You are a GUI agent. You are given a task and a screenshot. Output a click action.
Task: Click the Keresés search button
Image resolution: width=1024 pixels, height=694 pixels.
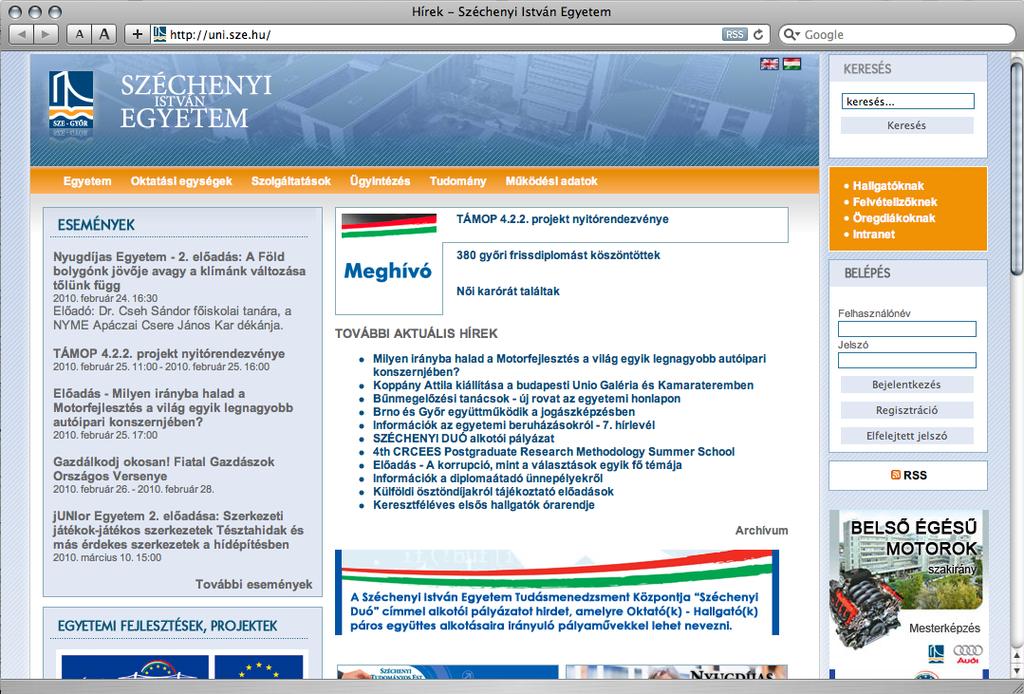906,125
